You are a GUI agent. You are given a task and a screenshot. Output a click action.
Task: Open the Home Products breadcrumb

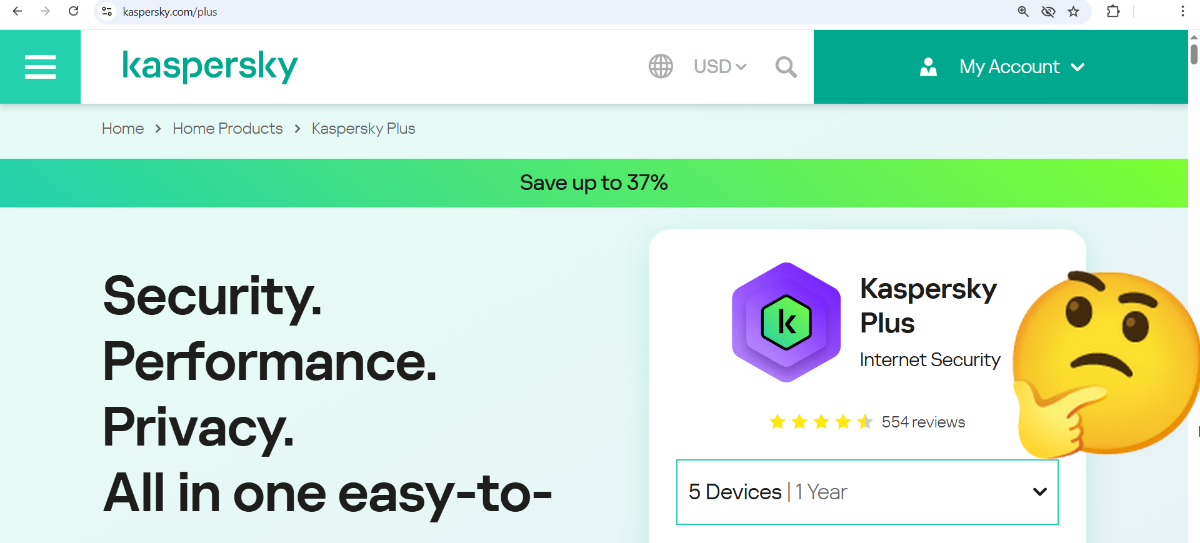pos(228,129)
